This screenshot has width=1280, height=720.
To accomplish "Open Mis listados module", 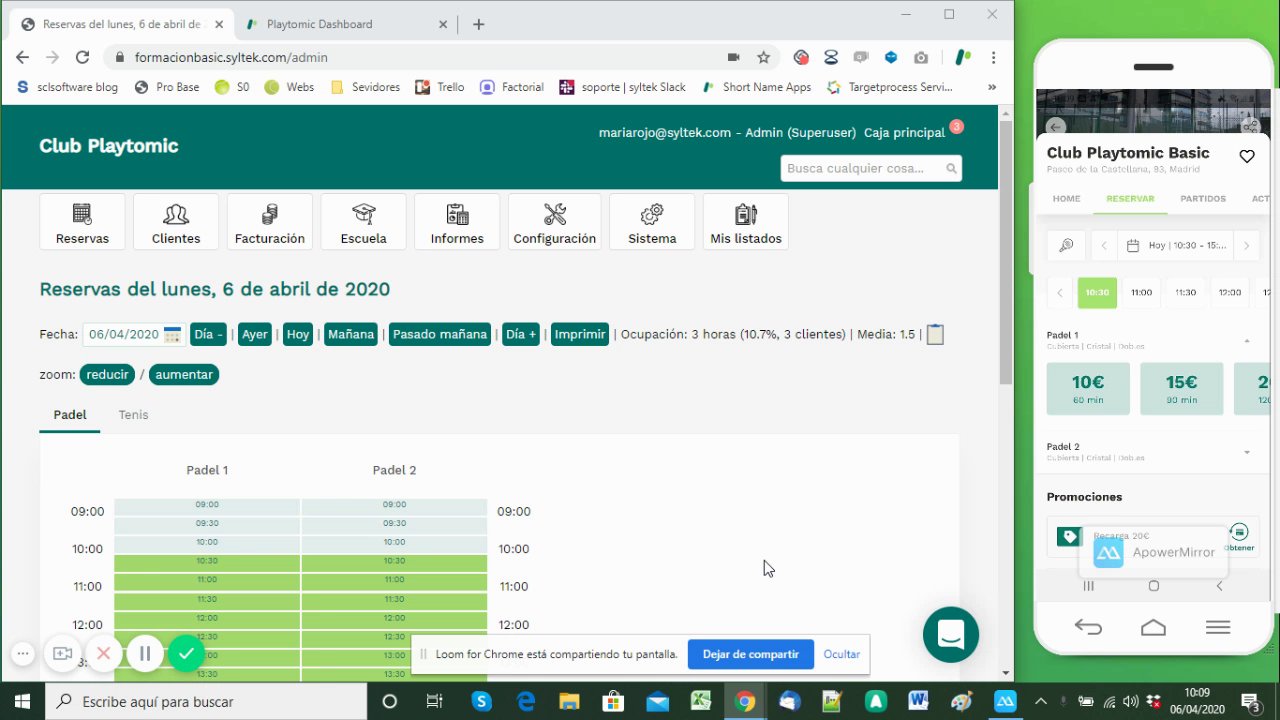I will 746,222.
